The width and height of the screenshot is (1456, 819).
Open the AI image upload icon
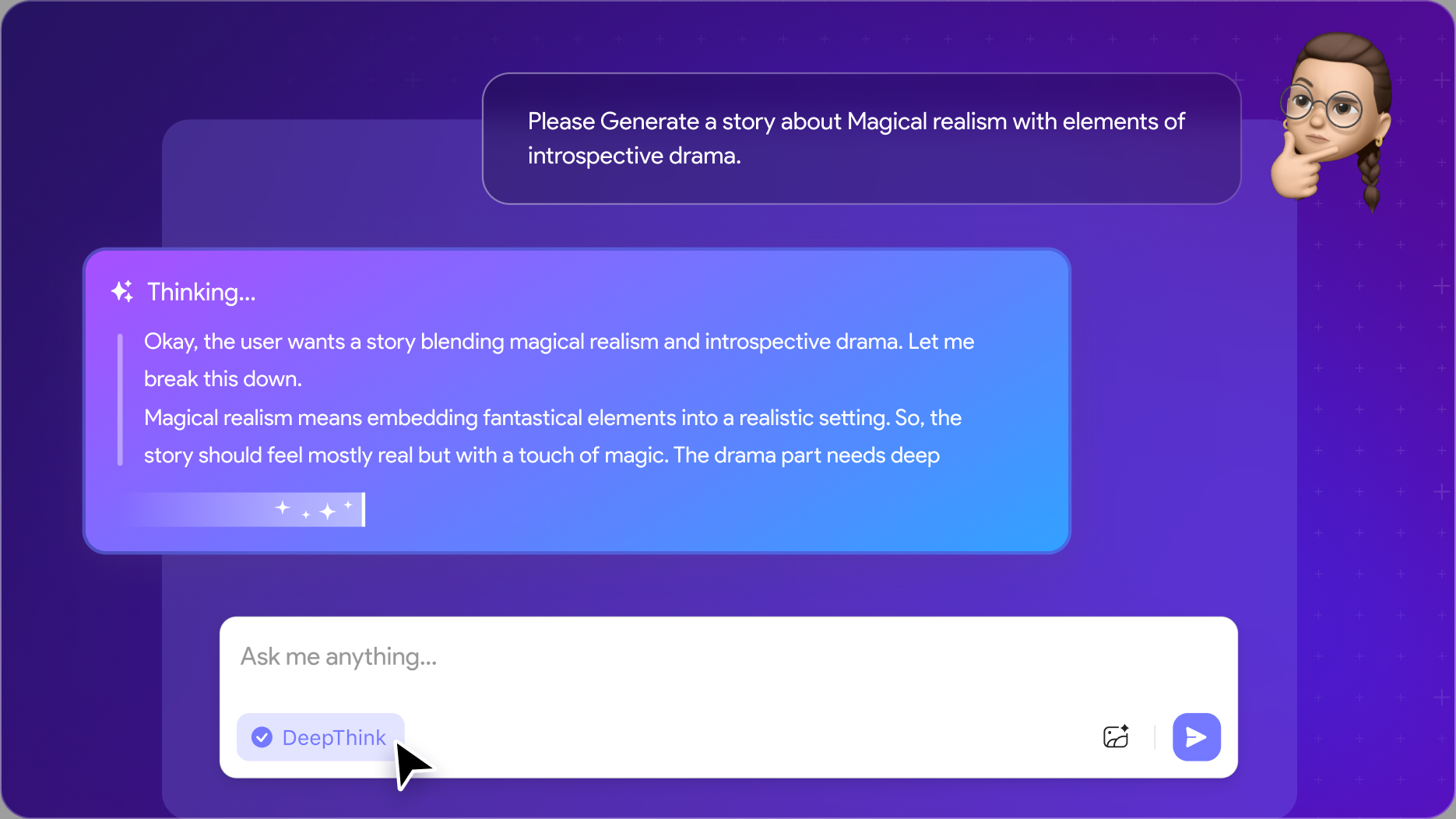(1116, 736)
